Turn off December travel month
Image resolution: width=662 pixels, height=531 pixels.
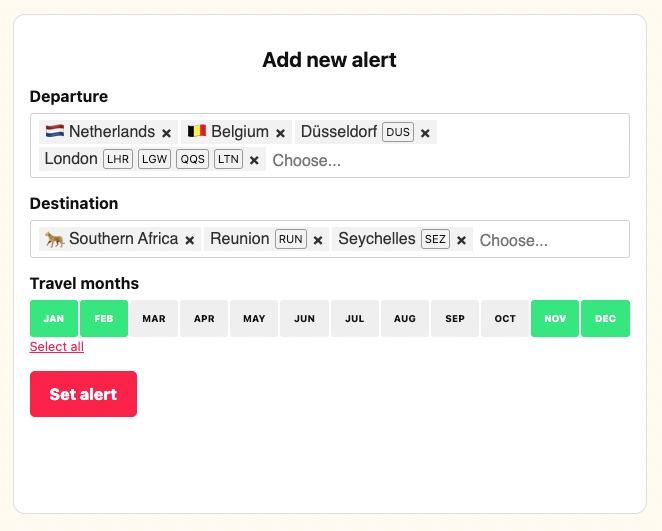point(605,319)
